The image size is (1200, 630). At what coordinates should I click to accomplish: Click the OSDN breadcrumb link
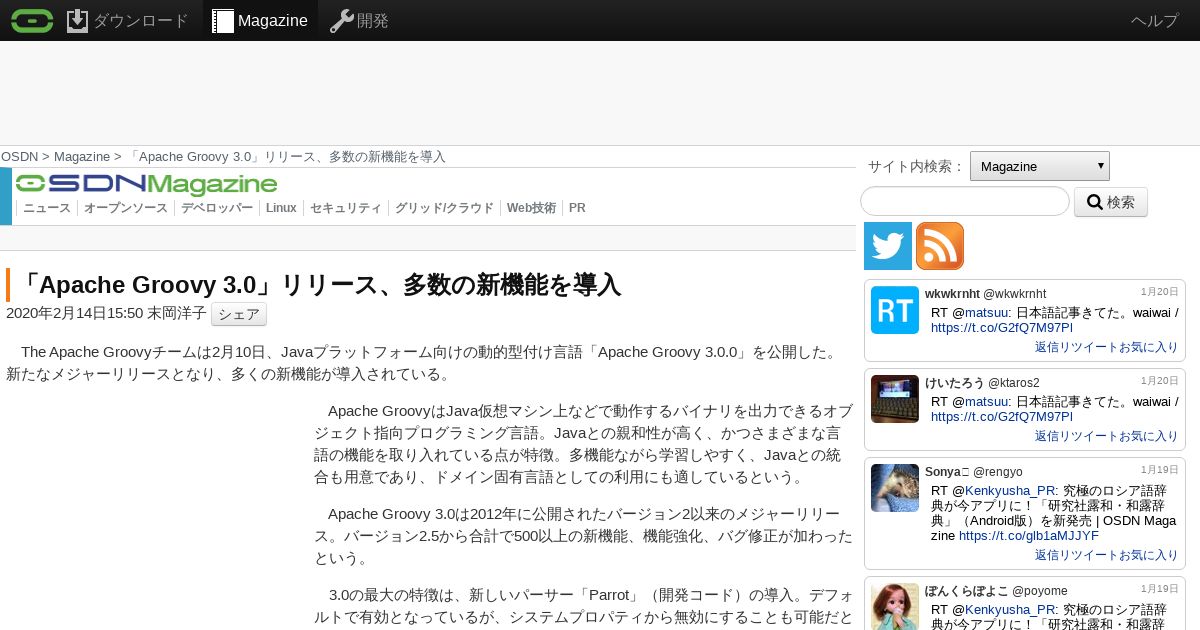click(19, 157)
